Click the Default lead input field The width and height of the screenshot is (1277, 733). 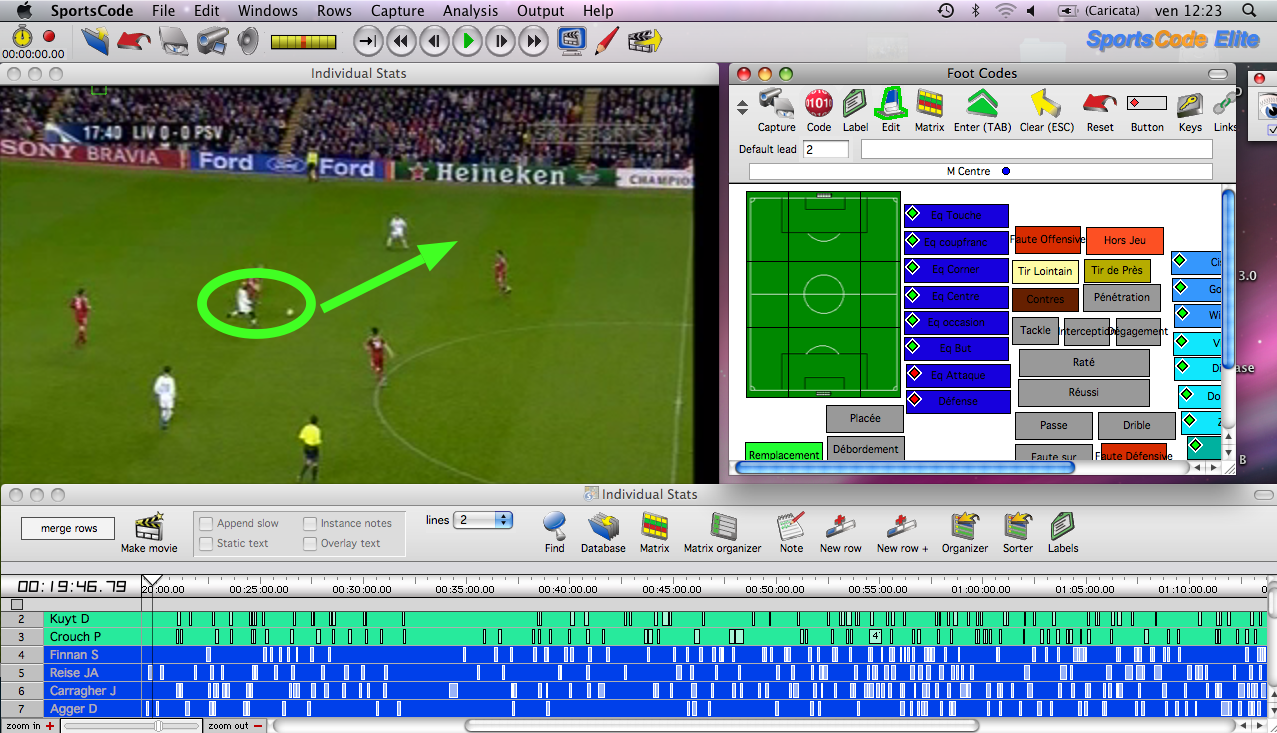[825, 149]
